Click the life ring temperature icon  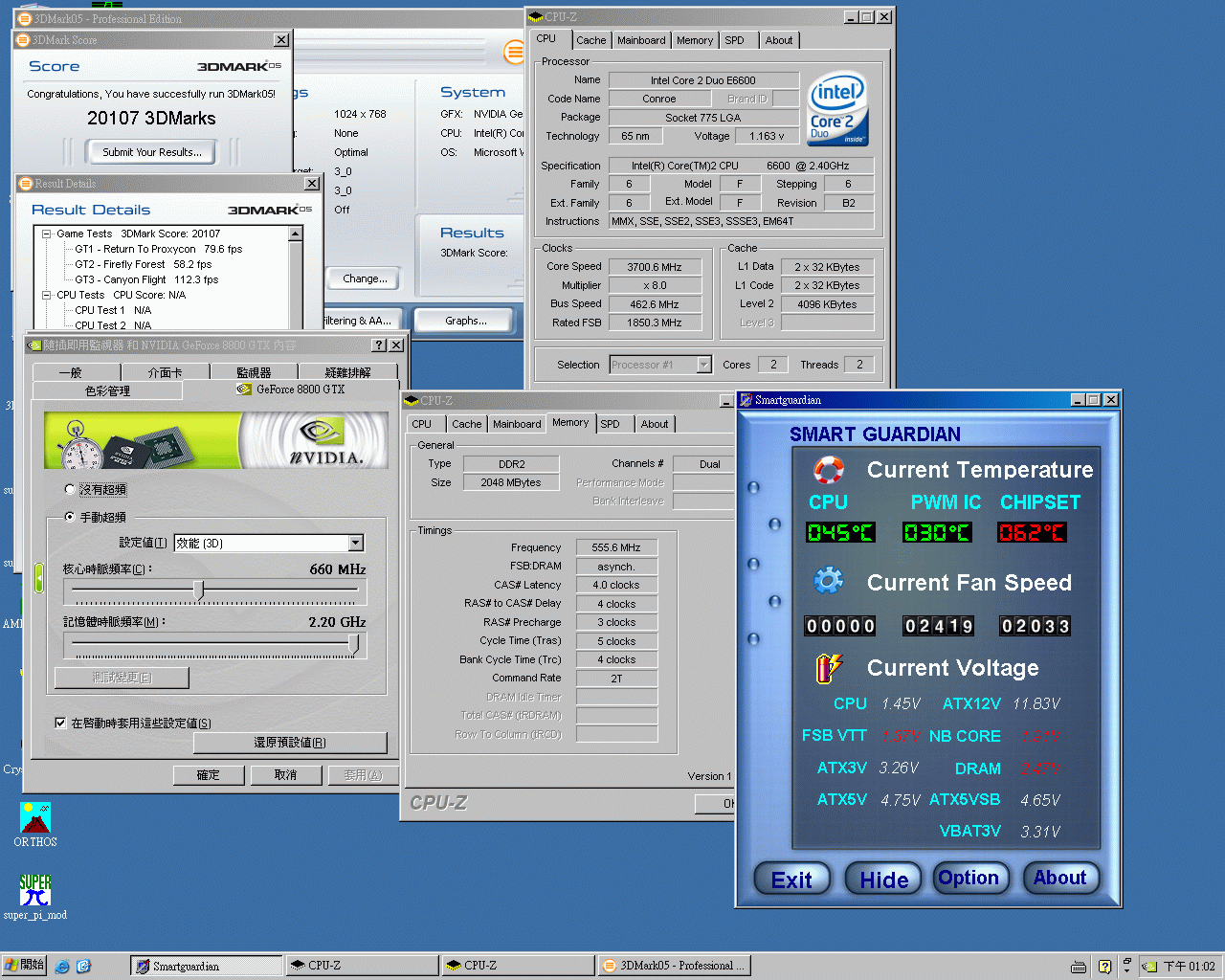tap(828, 470)
